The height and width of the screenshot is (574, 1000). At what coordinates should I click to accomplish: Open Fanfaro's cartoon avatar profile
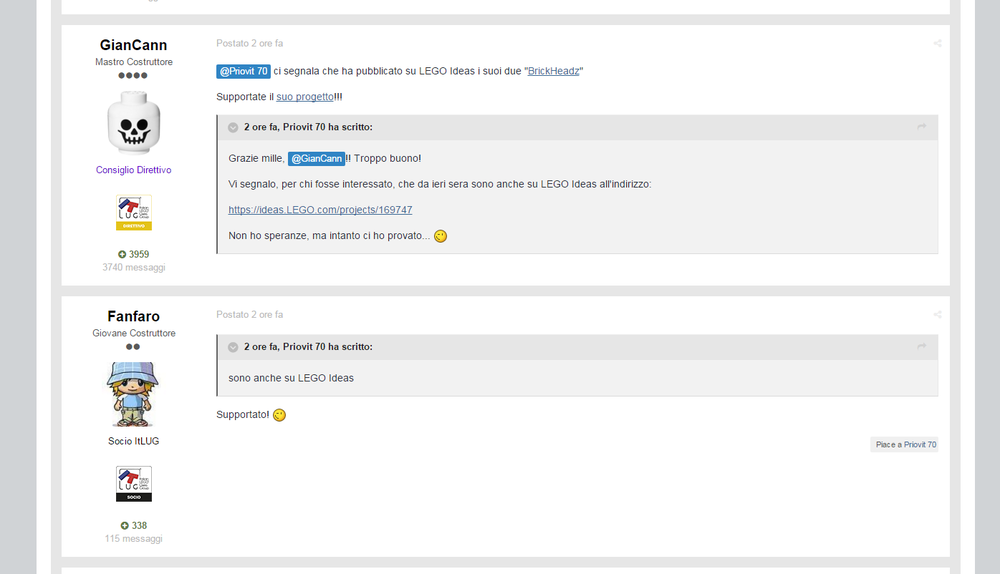133,394
